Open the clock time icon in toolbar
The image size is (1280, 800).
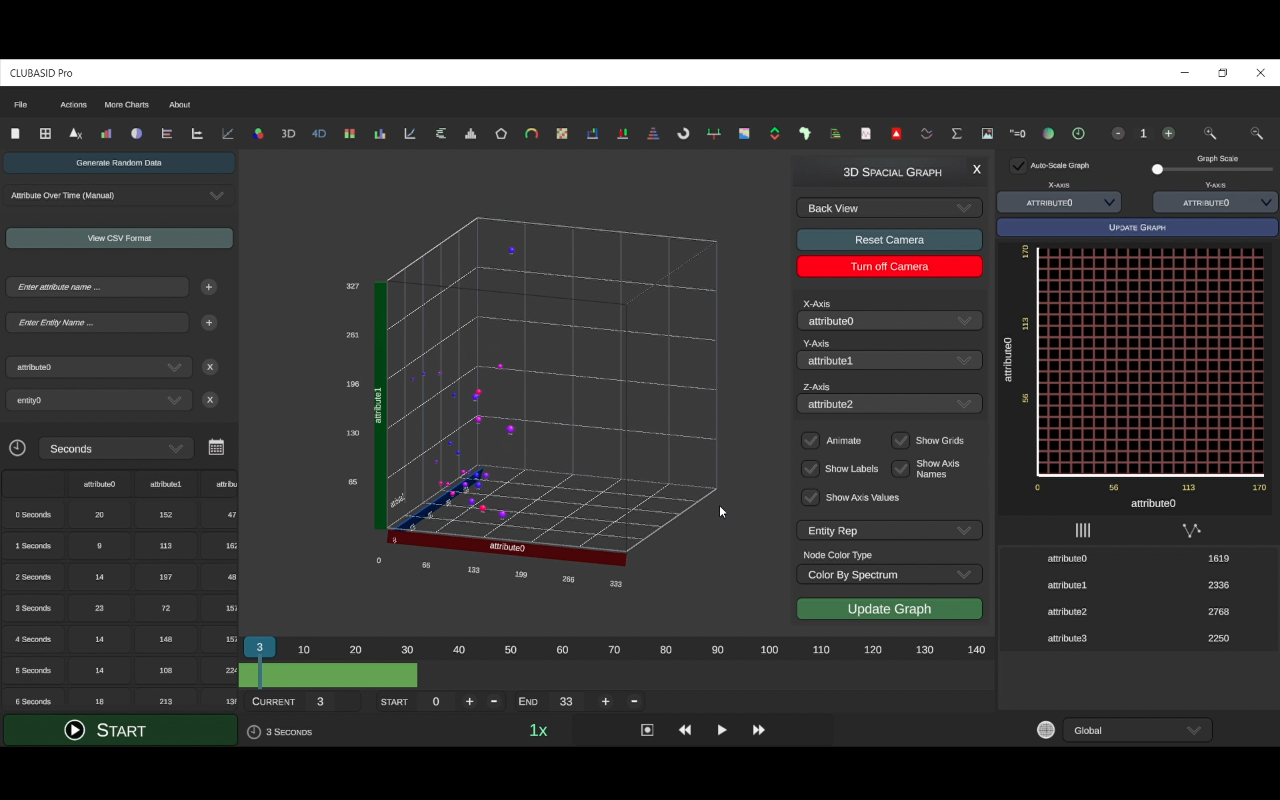1078,134
